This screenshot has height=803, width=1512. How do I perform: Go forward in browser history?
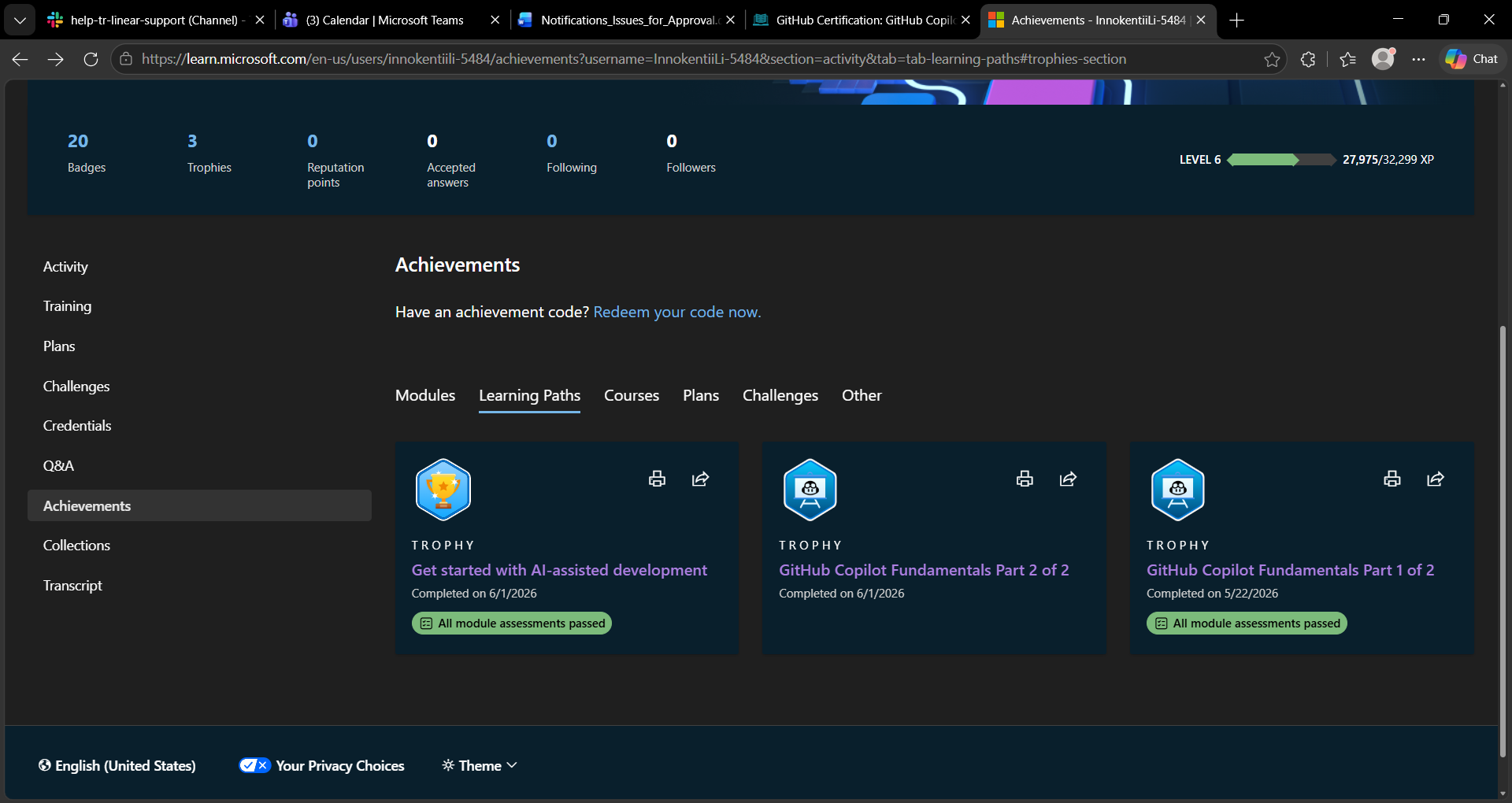(55, 59)
